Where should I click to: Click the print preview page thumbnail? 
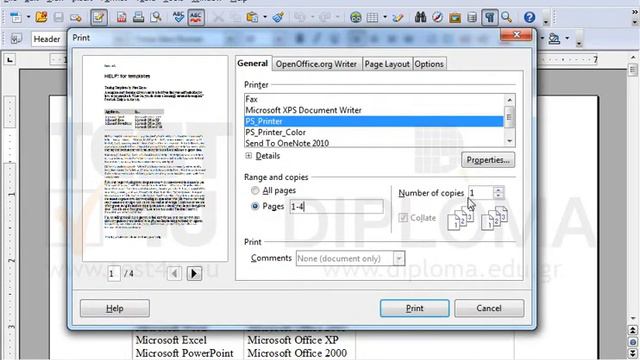point(155,158)
